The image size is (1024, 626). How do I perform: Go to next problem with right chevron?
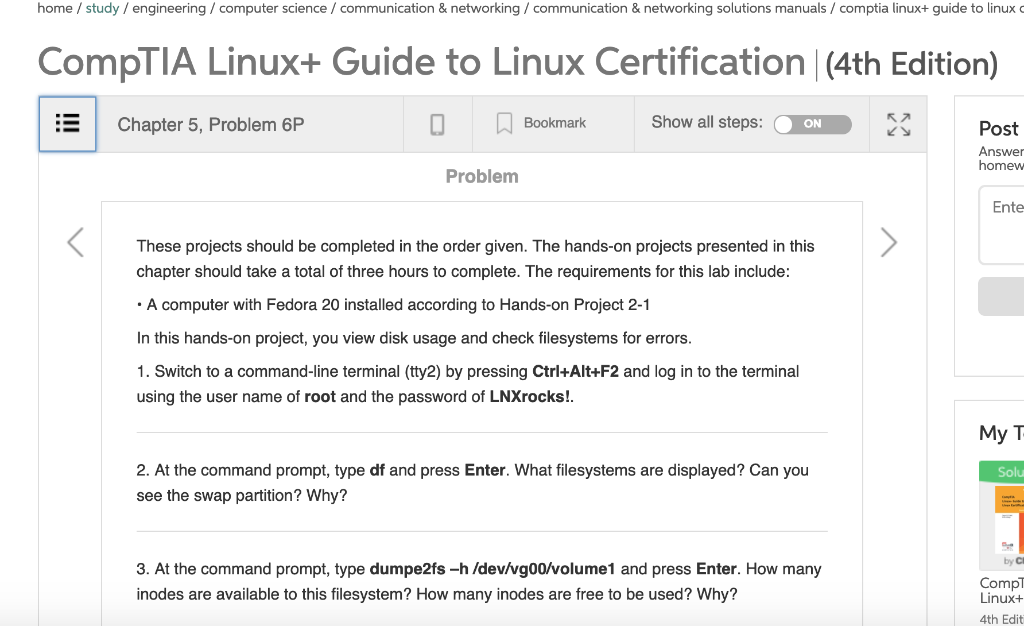(x=888, y=243)
